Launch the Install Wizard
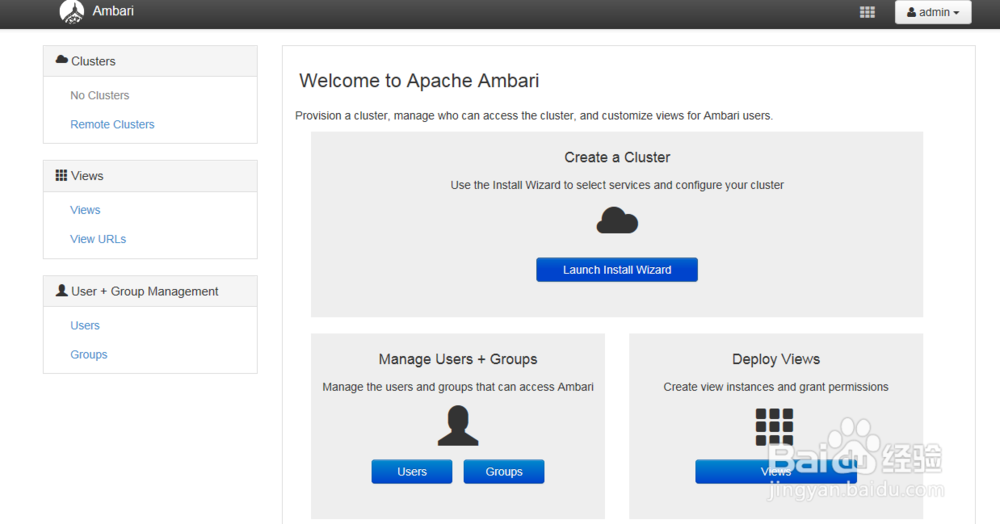This screenshot has height=524, width=1000. point(617,270)
